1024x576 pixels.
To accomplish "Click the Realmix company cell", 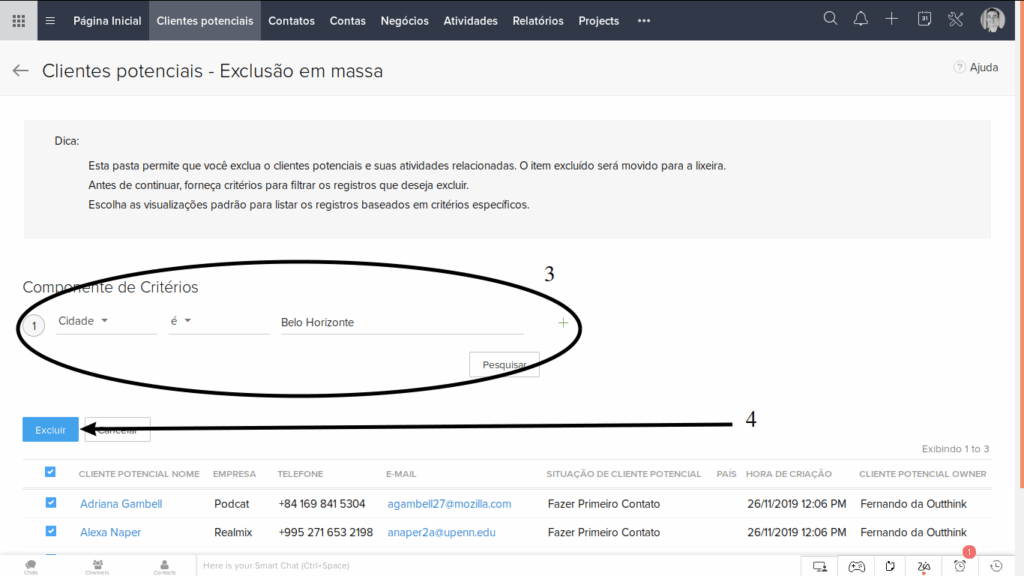I will [233, 532].
